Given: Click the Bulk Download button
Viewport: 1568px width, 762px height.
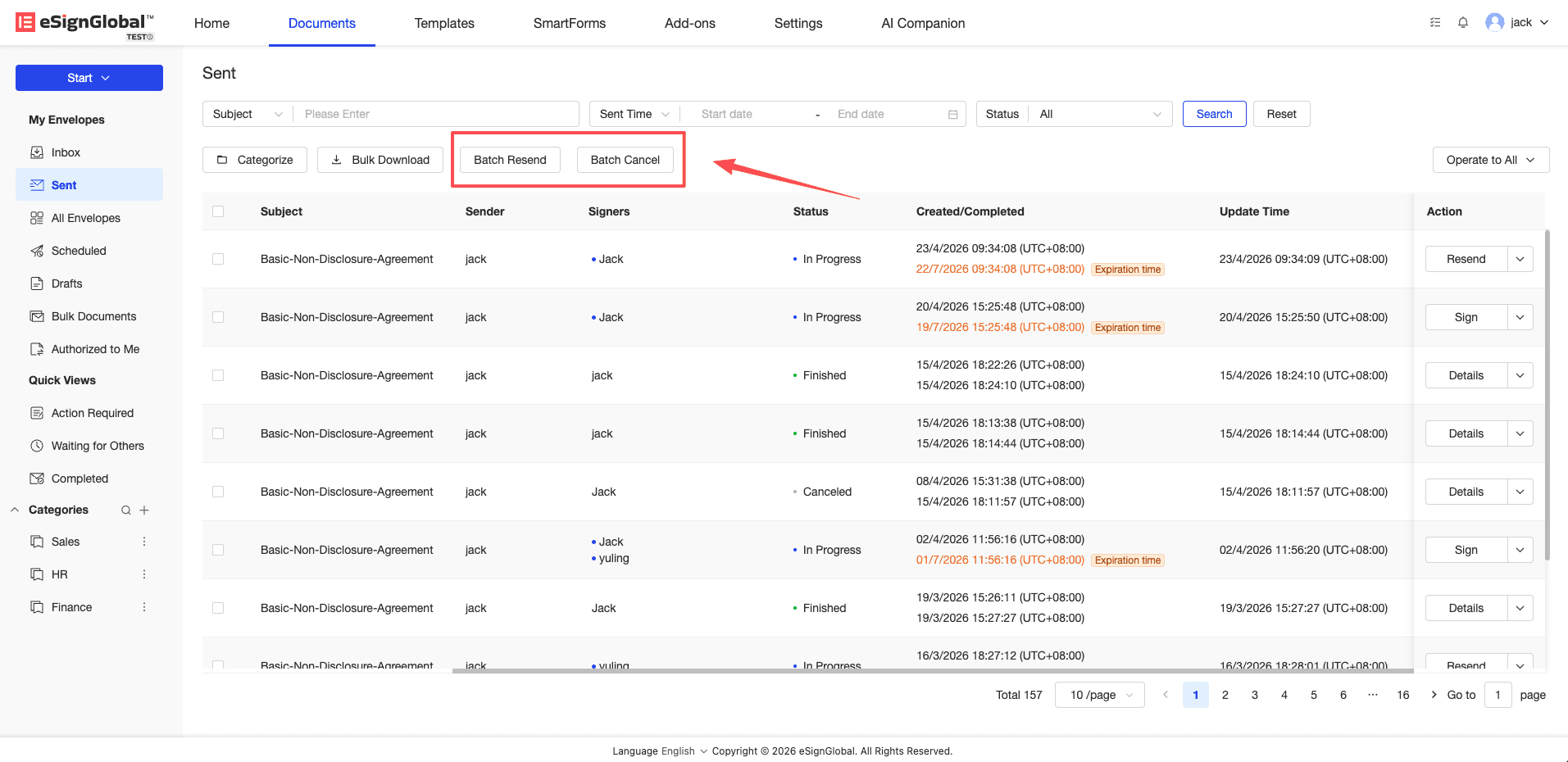Looking at the screenshot, I should (x=380, y=160).
